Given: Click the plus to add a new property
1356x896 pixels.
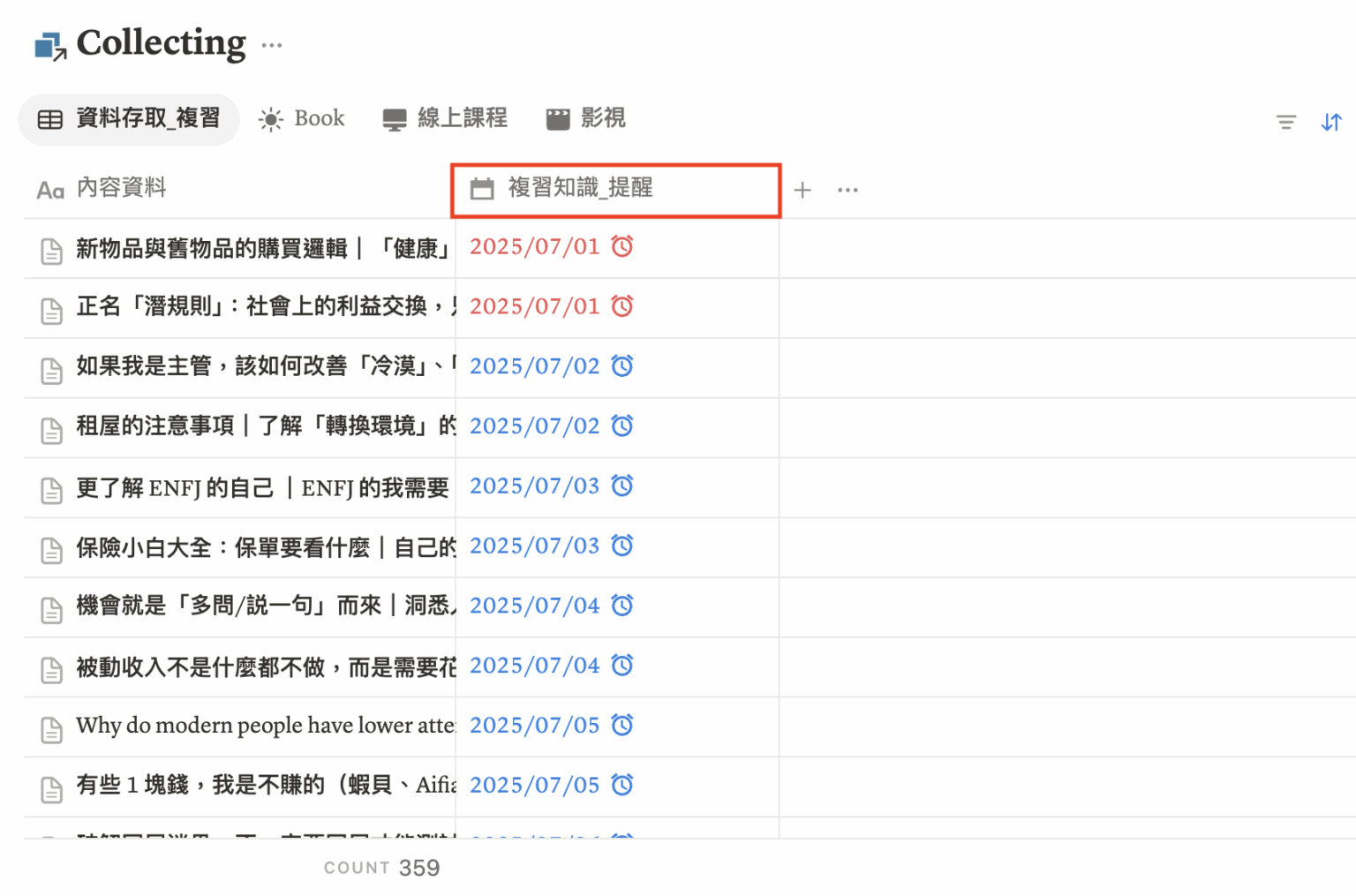Looking at the screenshot, I should (802, 189).
